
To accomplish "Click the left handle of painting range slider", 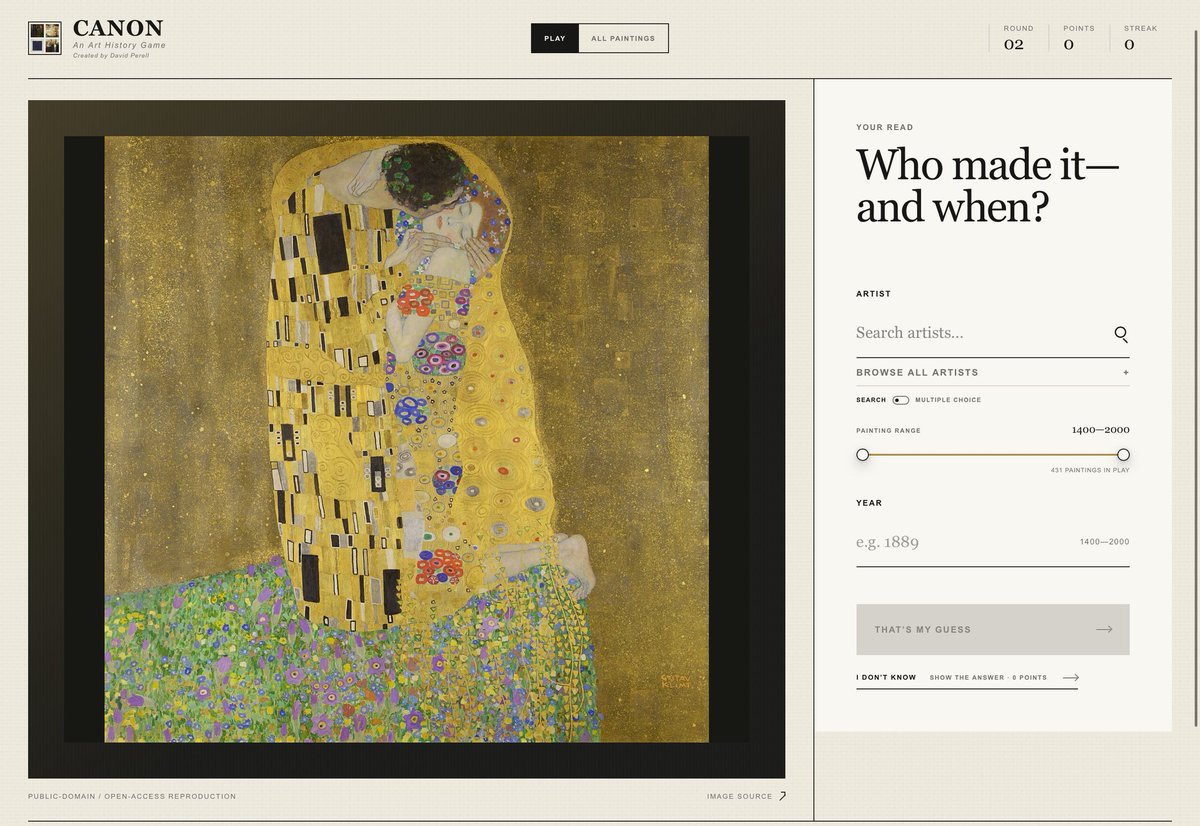I will (x=862, y=454).
